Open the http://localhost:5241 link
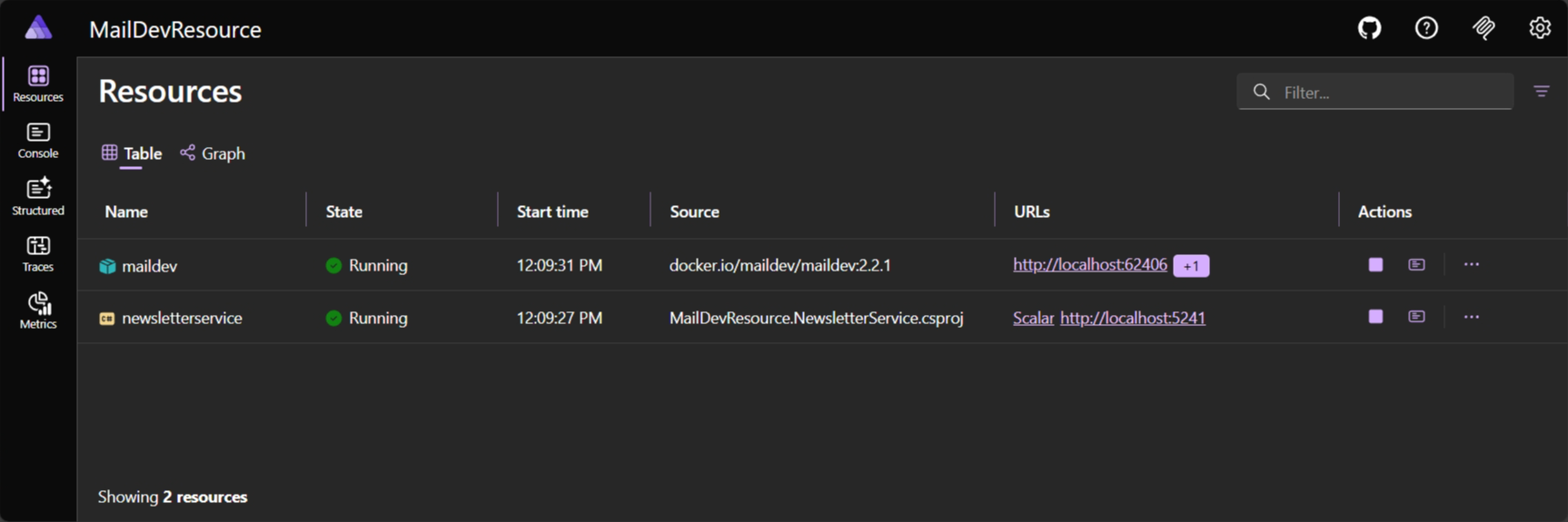This screenshot has height=522, width=1568. pyautogui.click(x=1133, y=318)
